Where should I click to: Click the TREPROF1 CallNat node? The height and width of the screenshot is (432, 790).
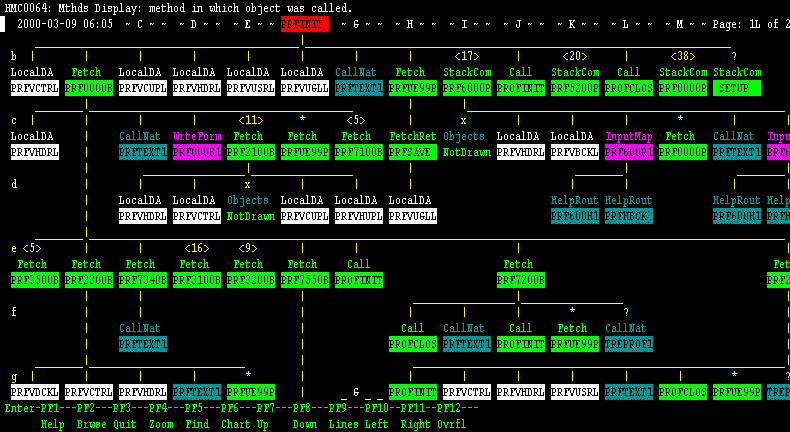629,344
